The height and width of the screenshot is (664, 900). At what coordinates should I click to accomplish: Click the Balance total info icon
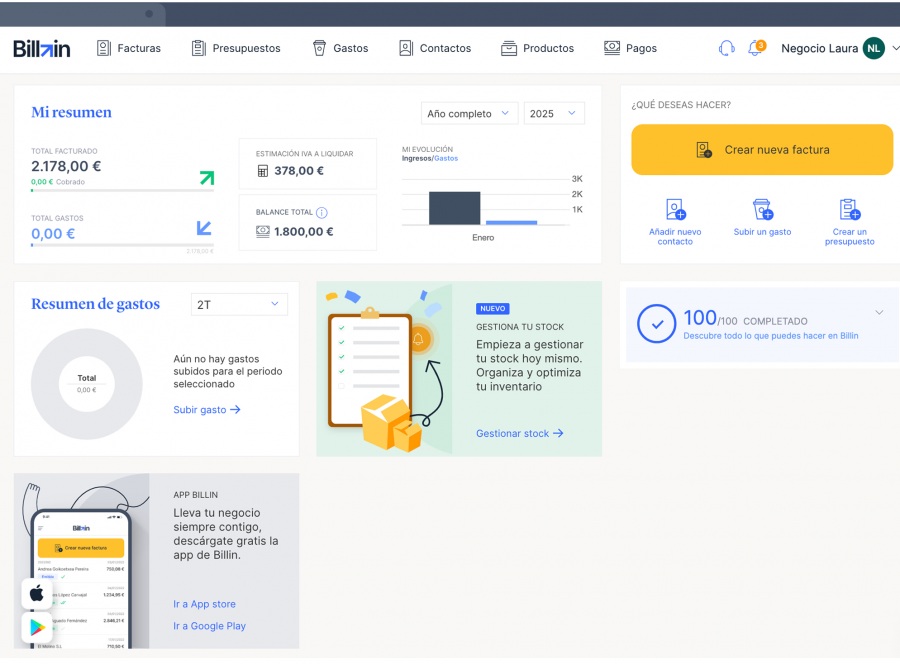pyautogui.click(x=322, y=213)
